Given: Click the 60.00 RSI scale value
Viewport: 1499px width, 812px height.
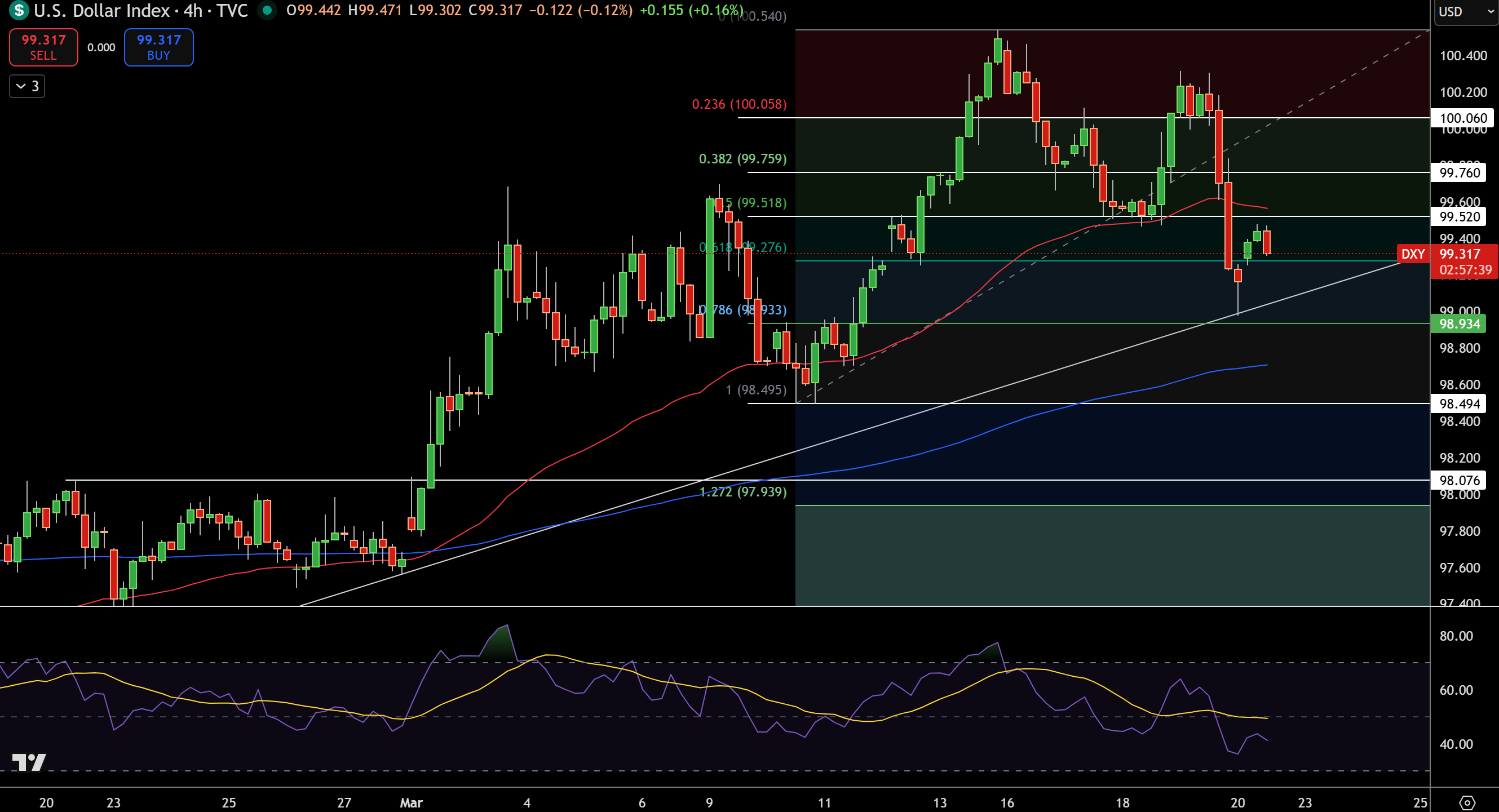Looking at the screenshot, I should tap(1456, 690).
